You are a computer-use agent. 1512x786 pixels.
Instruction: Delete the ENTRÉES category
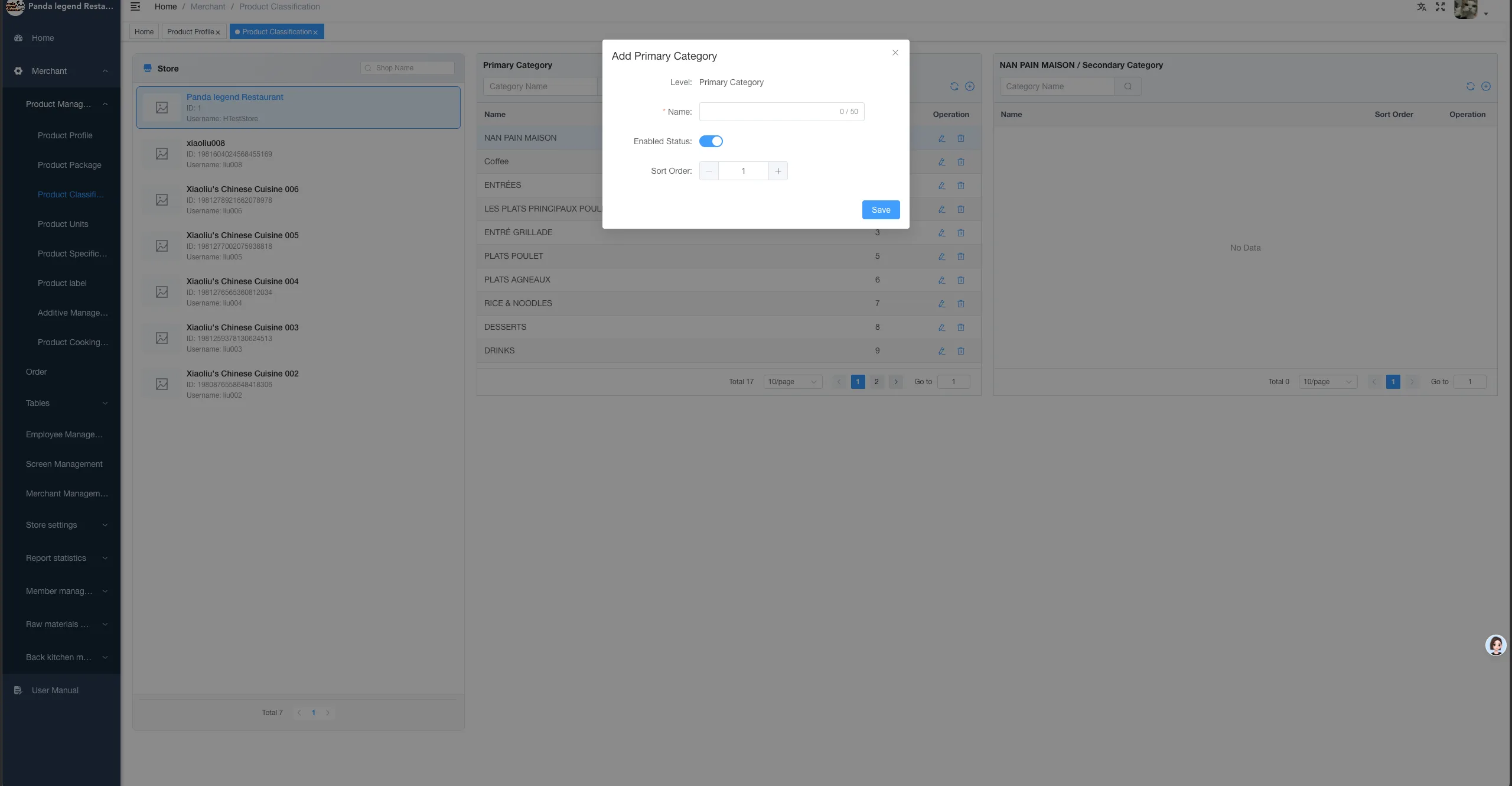click(961, 186)
